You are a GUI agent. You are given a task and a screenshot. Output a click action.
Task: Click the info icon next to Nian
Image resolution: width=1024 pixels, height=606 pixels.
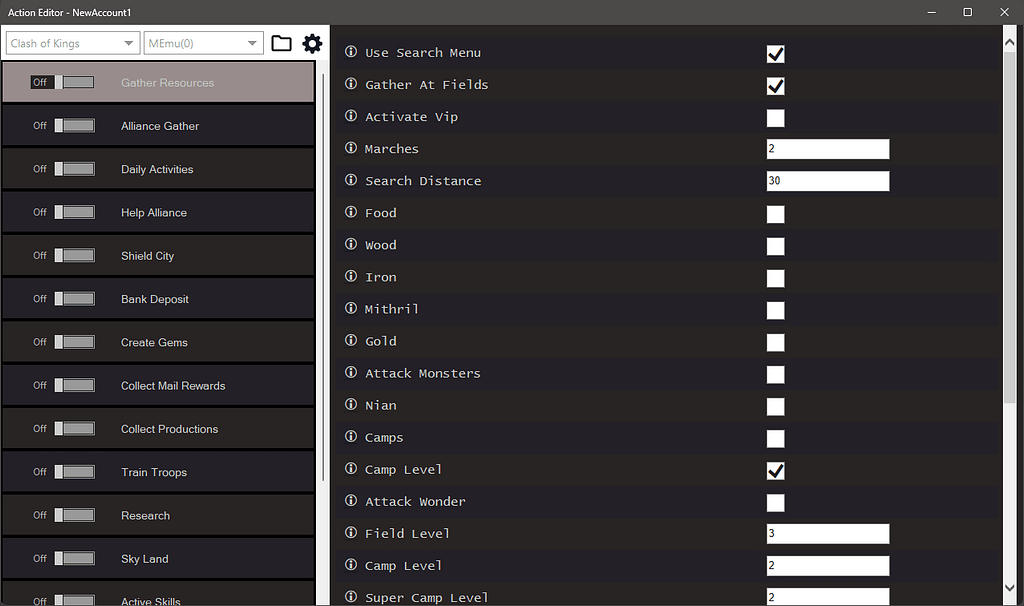348,406
